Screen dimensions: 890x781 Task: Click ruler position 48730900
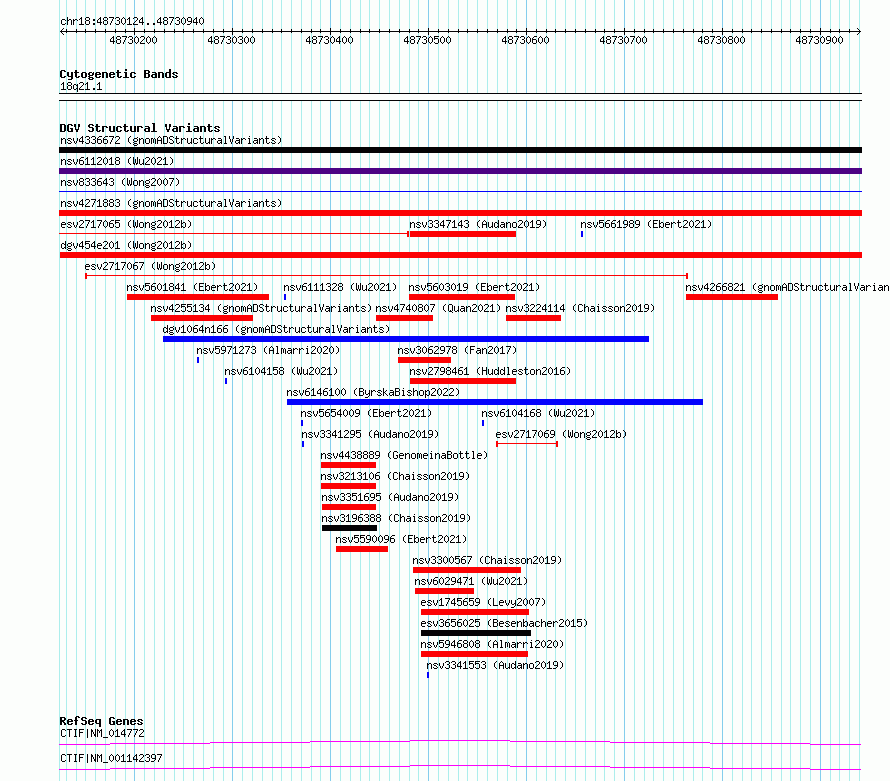[x=820, y=40]
